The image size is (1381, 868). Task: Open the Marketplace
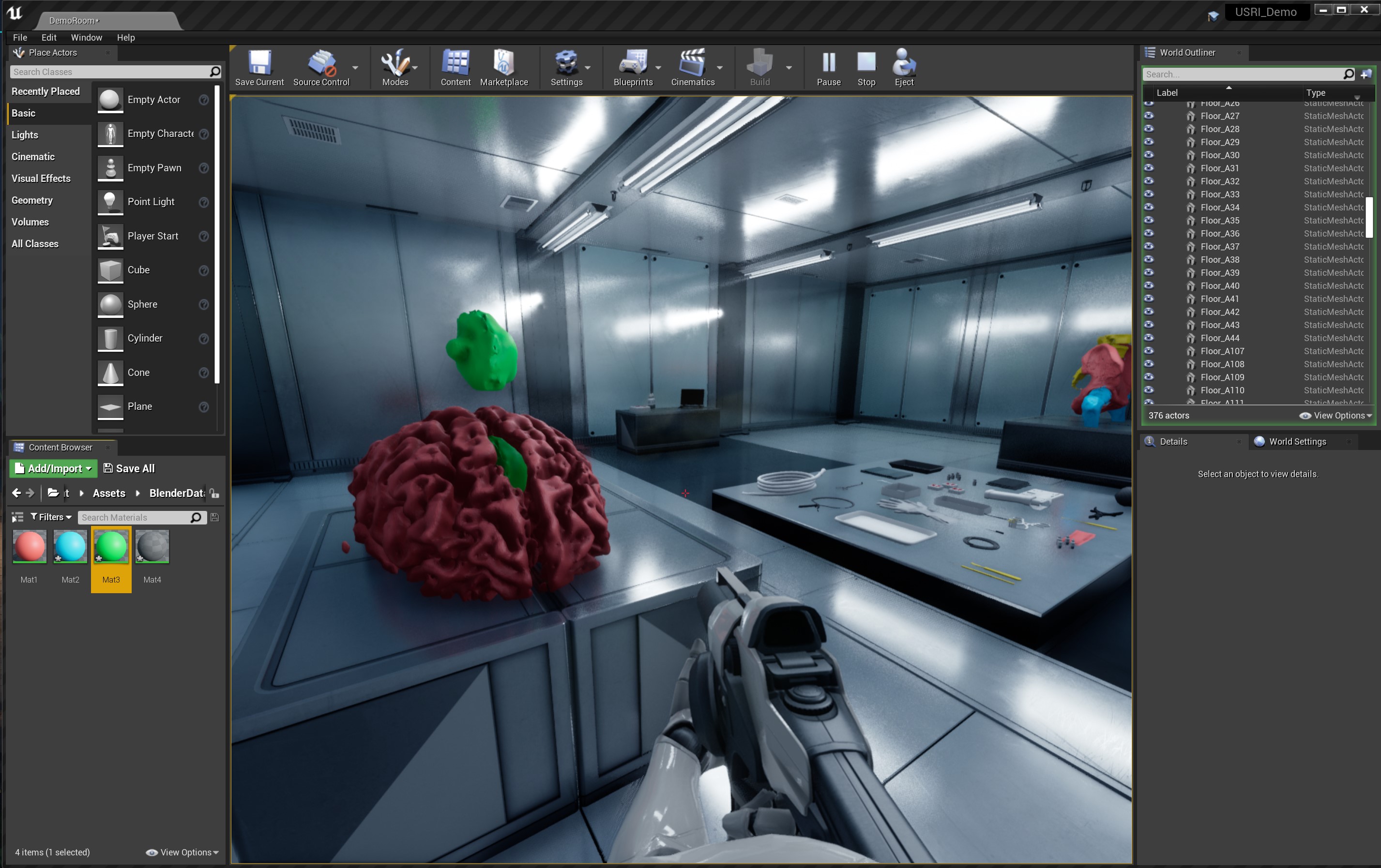coord(503,63)
